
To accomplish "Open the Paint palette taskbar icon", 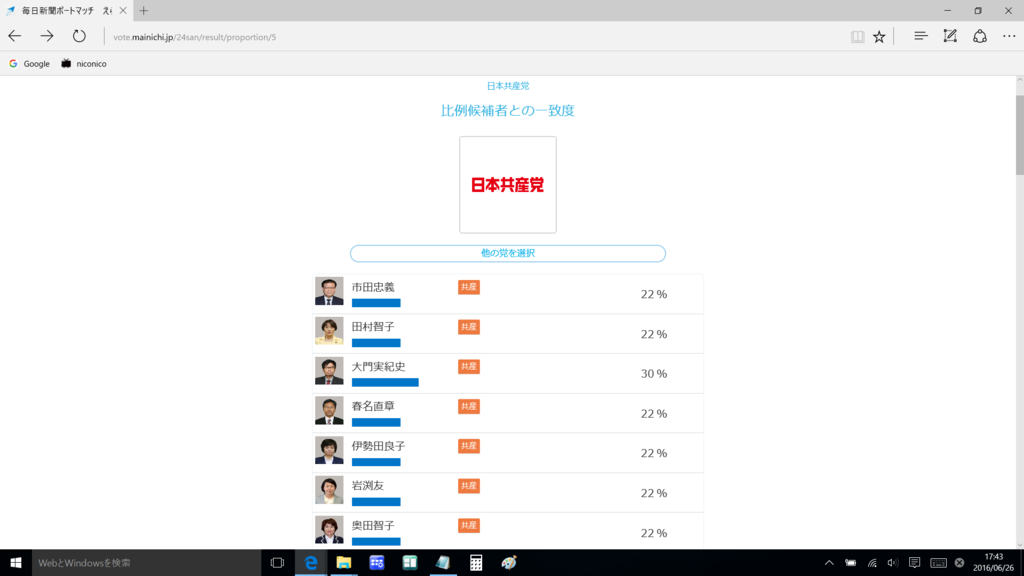I will [509, 562].
